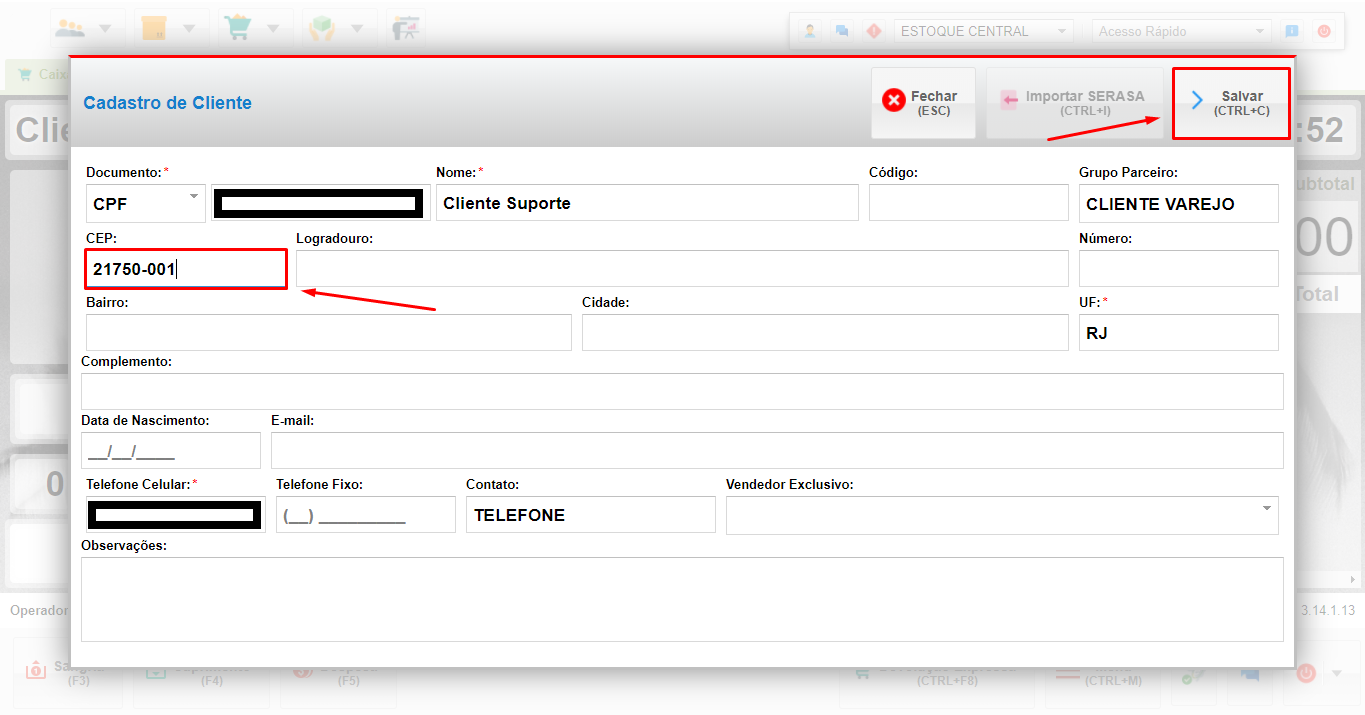Click the red power icon at top right

pos(1324,31)
